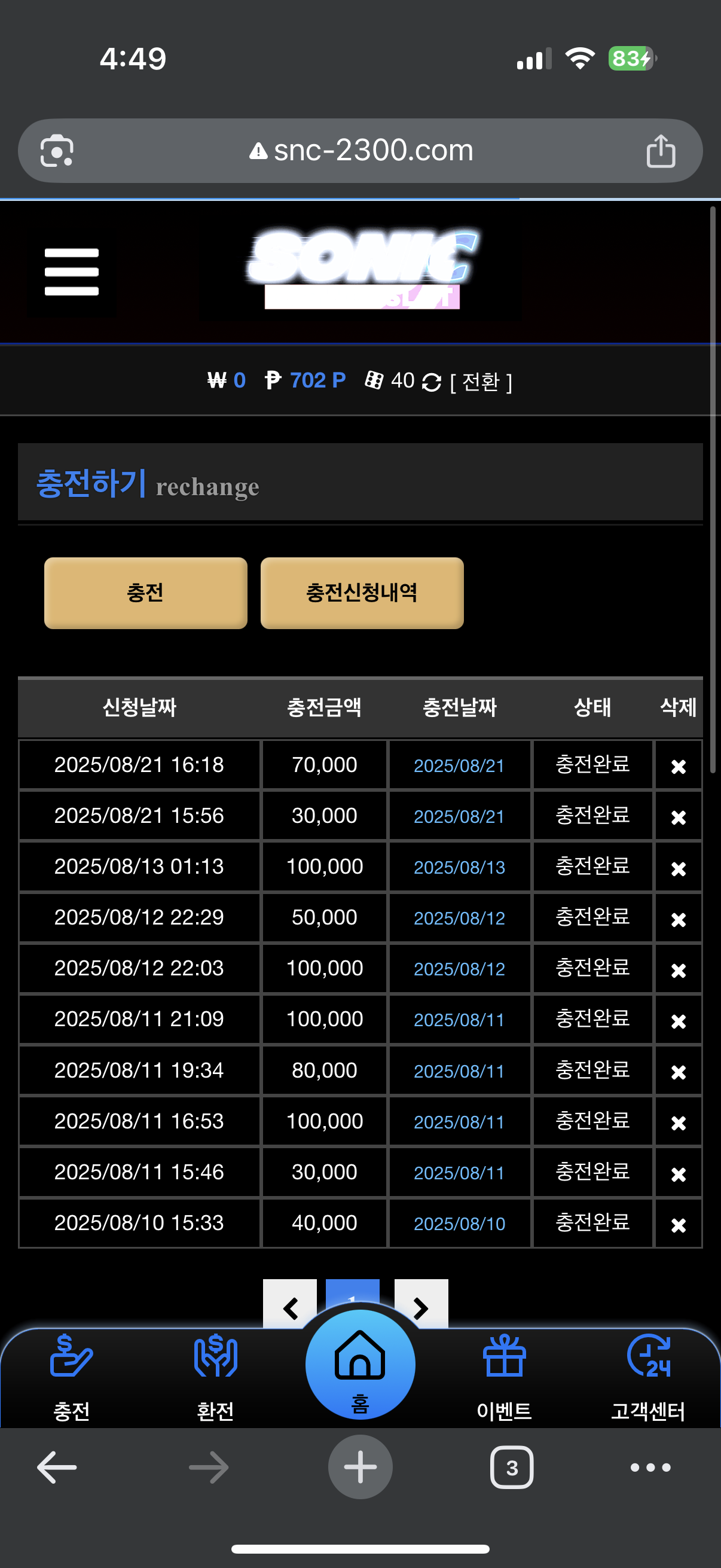Go to next page arrow

pos(421,1305)
